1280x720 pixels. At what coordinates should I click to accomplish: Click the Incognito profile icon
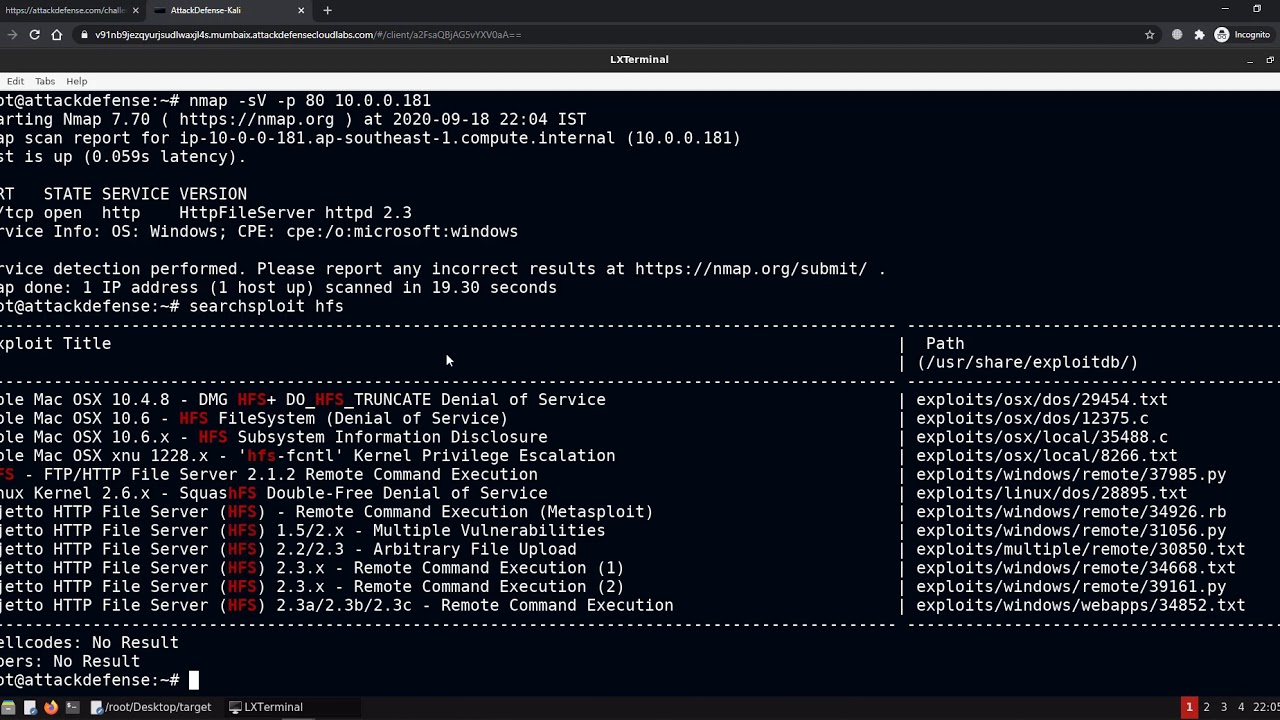tap(1221, 35)
